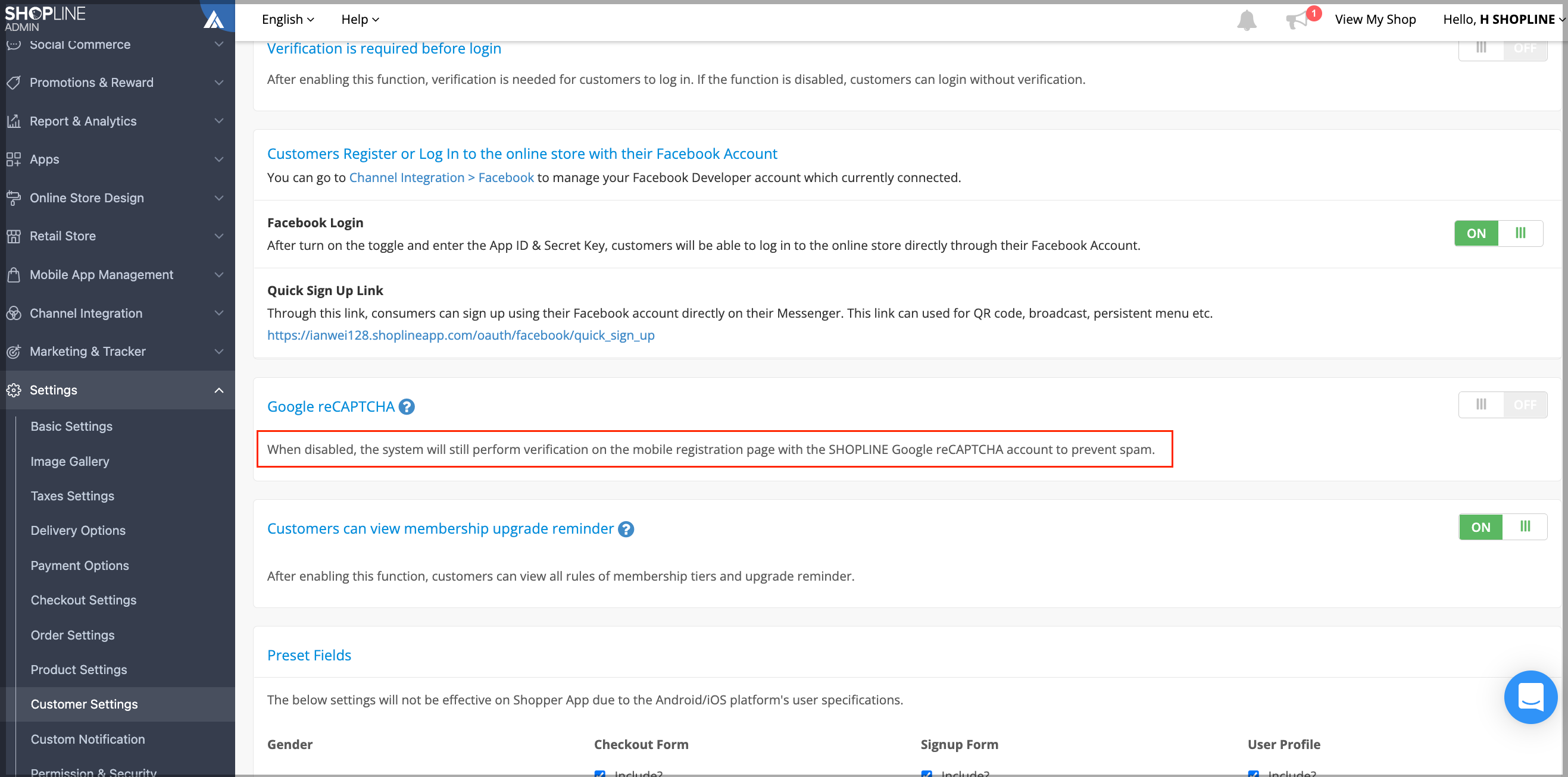
Task: Expand Online Store Design chevron
Action: [x=219, y=198]
